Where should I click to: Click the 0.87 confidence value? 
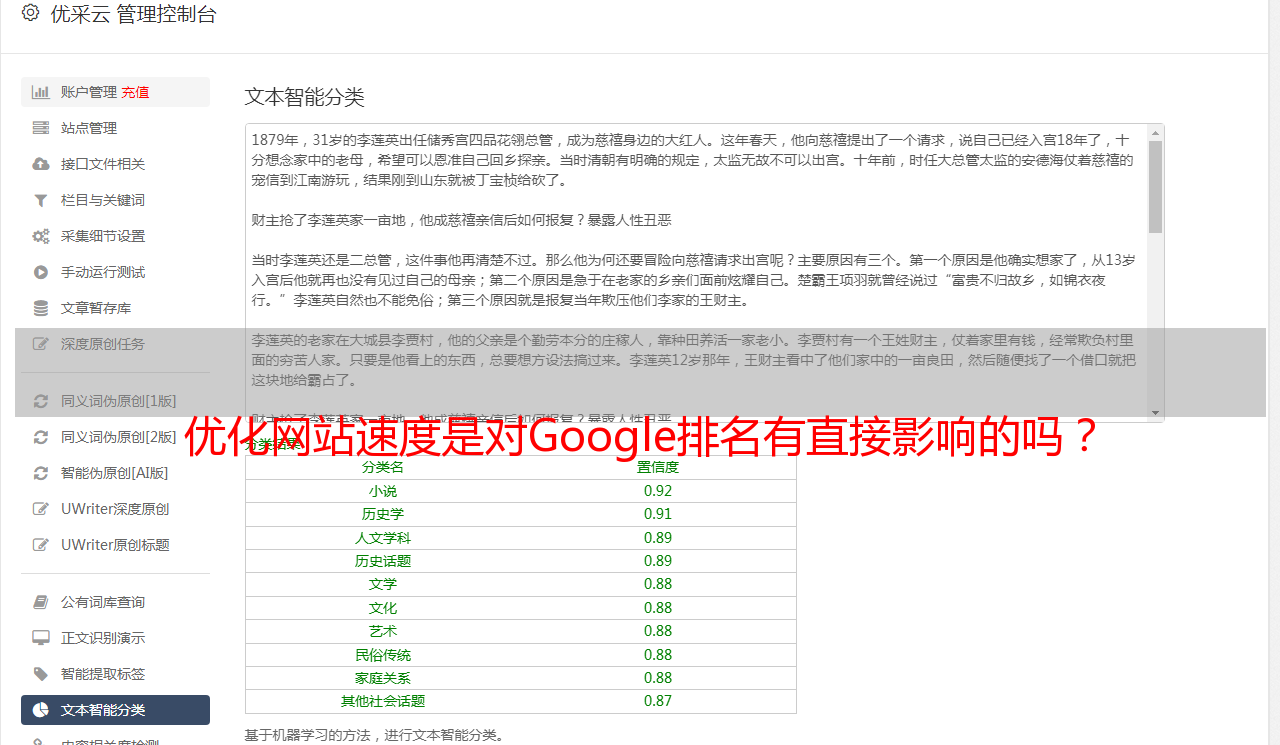coord(658,701)
